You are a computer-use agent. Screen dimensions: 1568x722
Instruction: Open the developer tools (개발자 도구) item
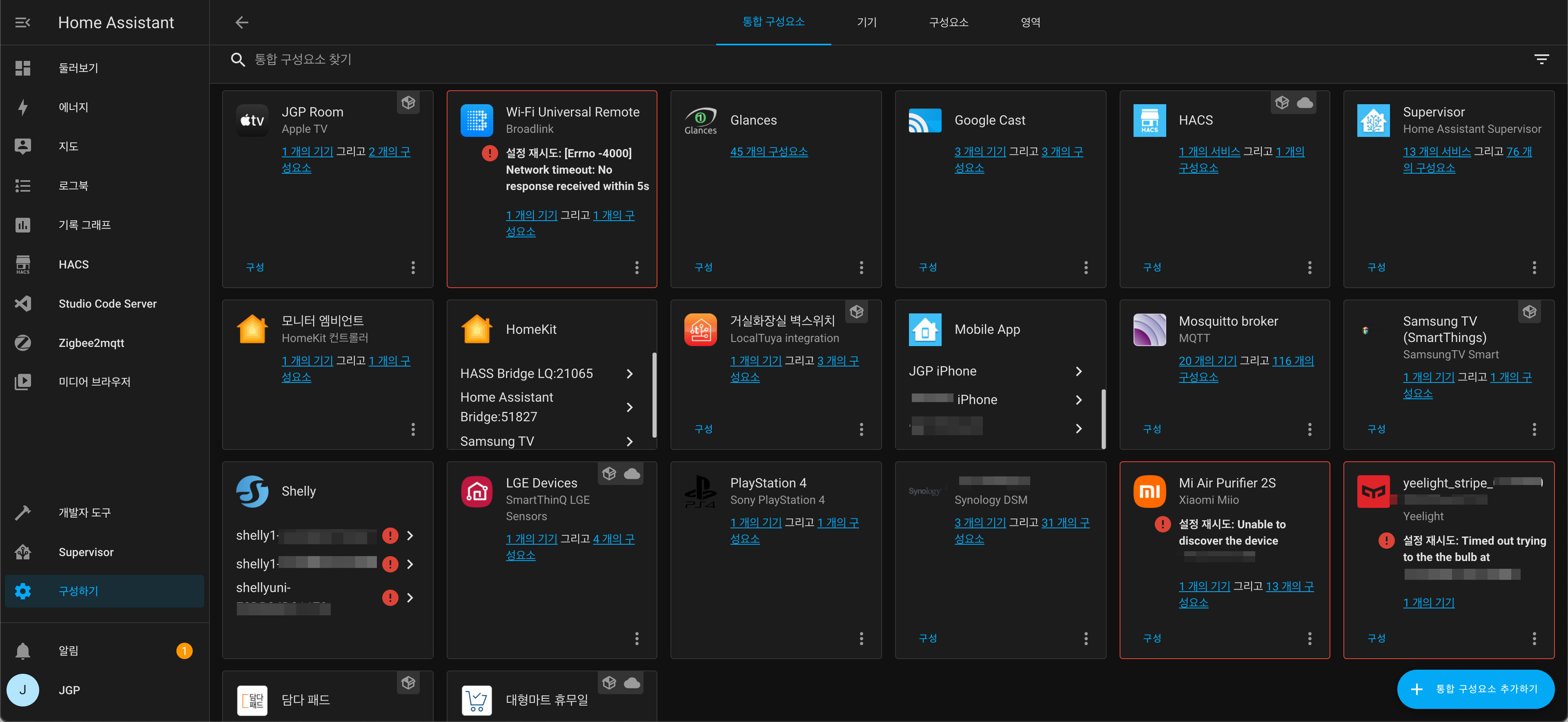[x=84, y=512]
